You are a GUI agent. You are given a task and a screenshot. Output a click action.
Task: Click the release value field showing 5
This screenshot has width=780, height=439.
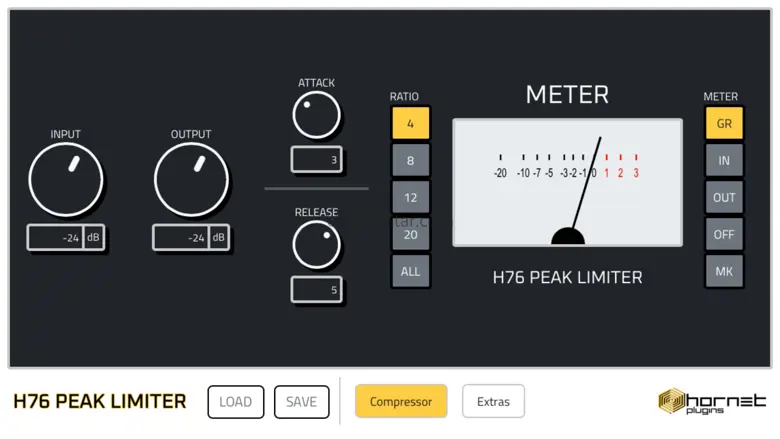tap(316, 289)
